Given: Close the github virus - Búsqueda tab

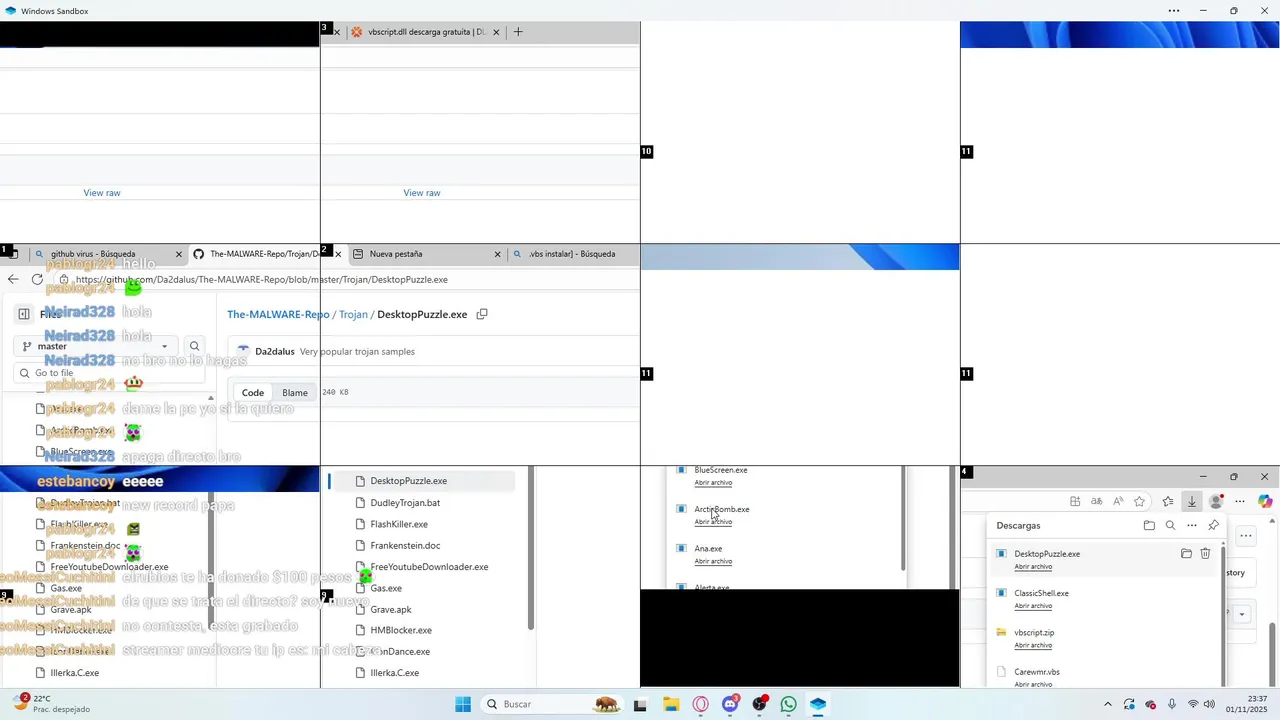Looking at the screenshot, I should [179, 254].
